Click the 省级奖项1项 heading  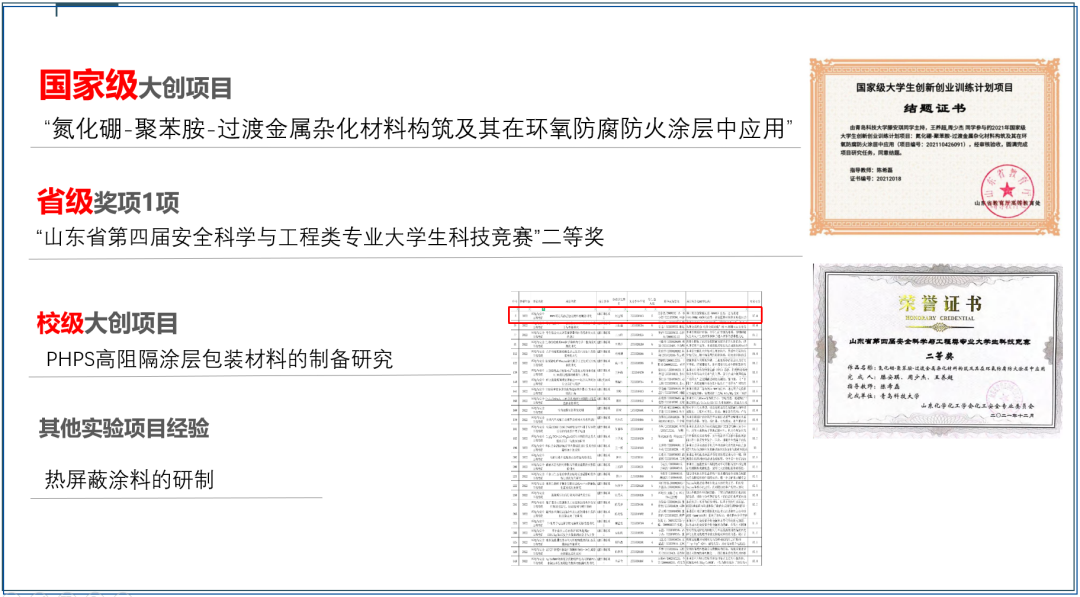point(108,203)
